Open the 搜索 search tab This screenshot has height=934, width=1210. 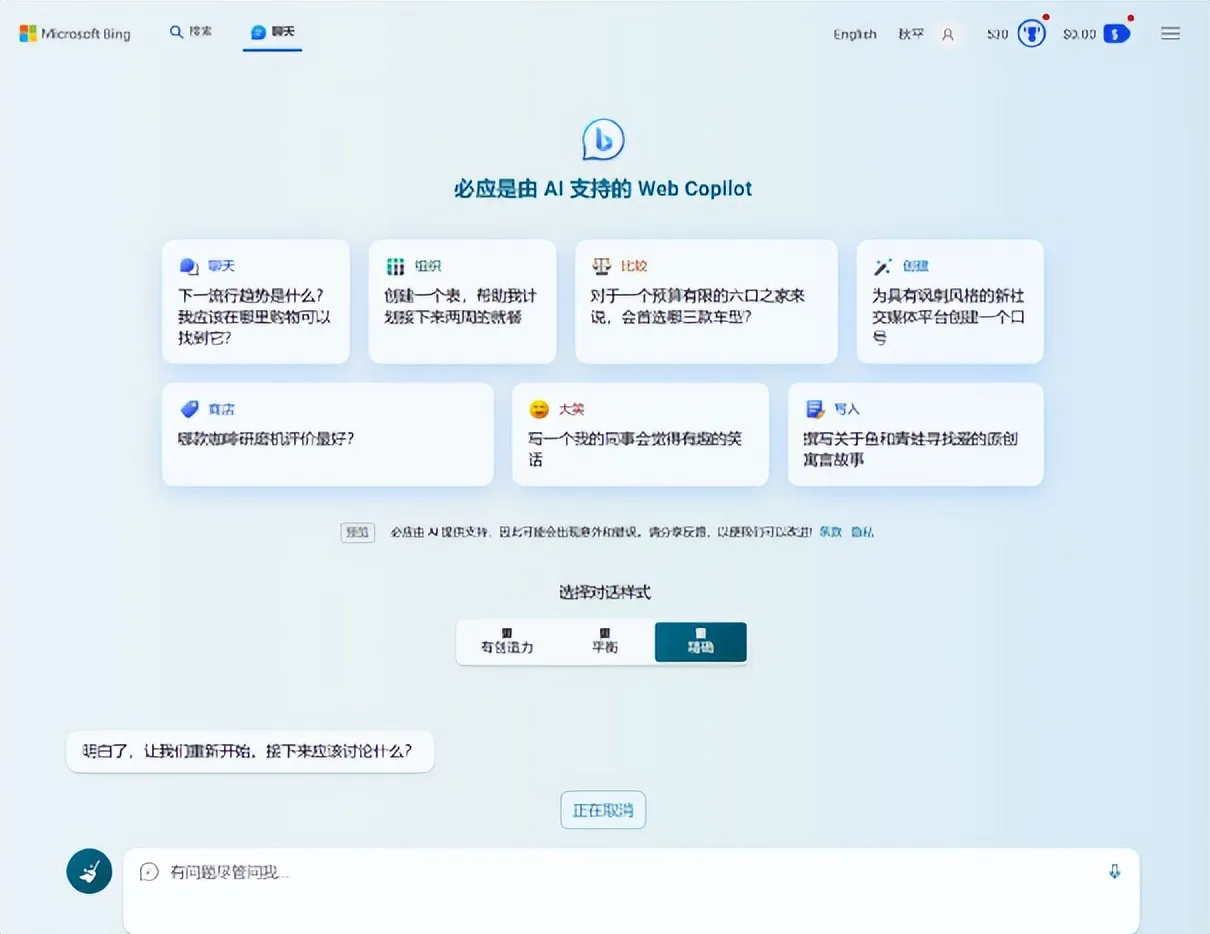click(x=191, y=32)
